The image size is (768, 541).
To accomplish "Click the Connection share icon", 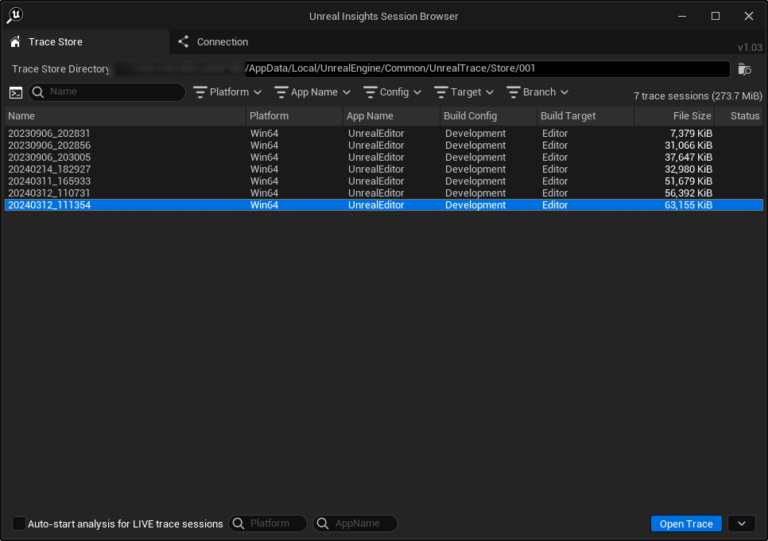I will pyautogui.click(x=183, y=42).
